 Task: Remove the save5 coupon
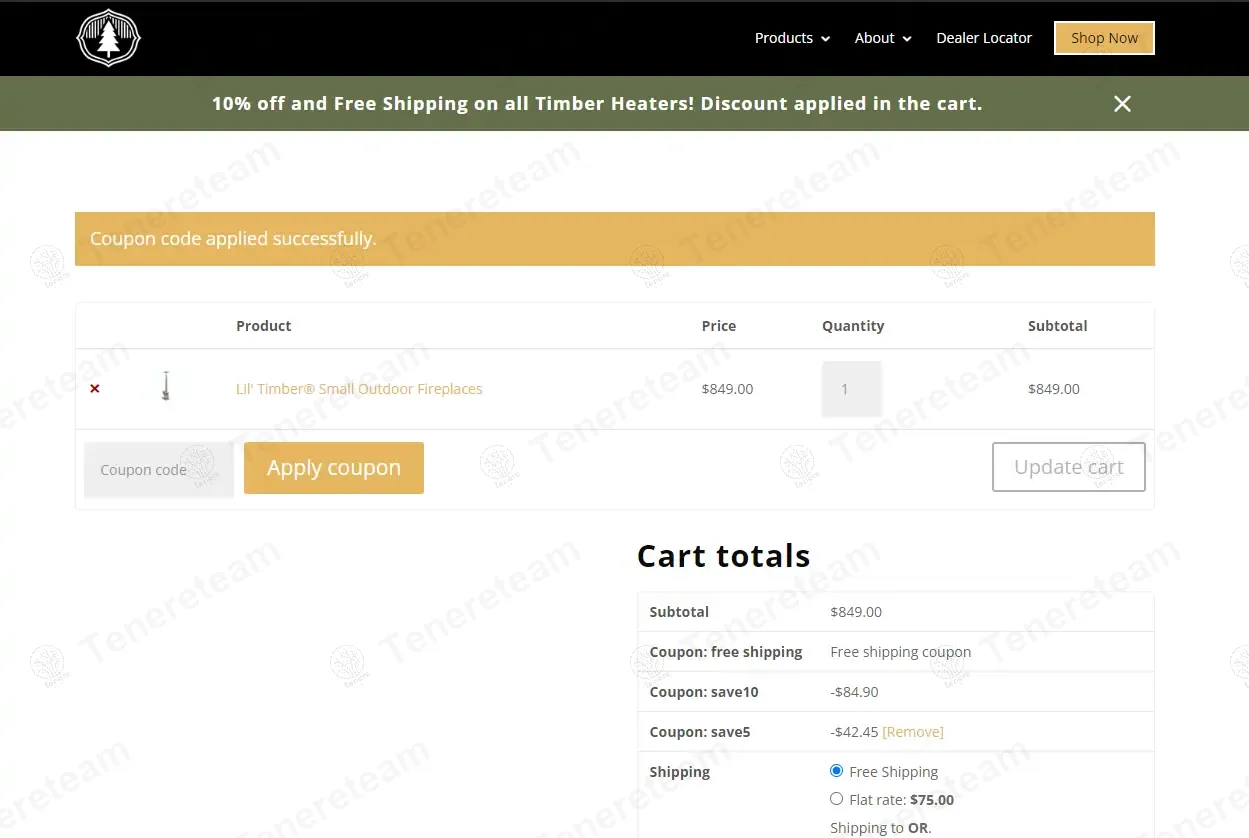[912, 732]
